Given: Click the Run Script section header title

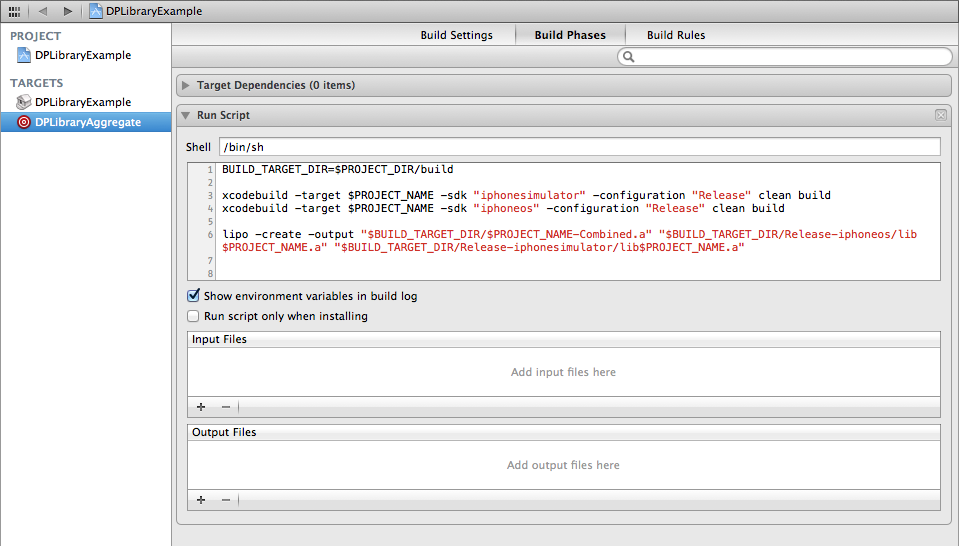Looking at the screenshot, I should (223, 115).
